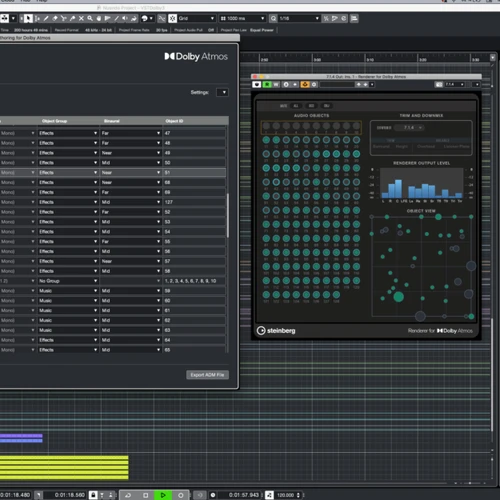Select the Erase tool
This screenshot has width=500, height=500.
point(55,18)
